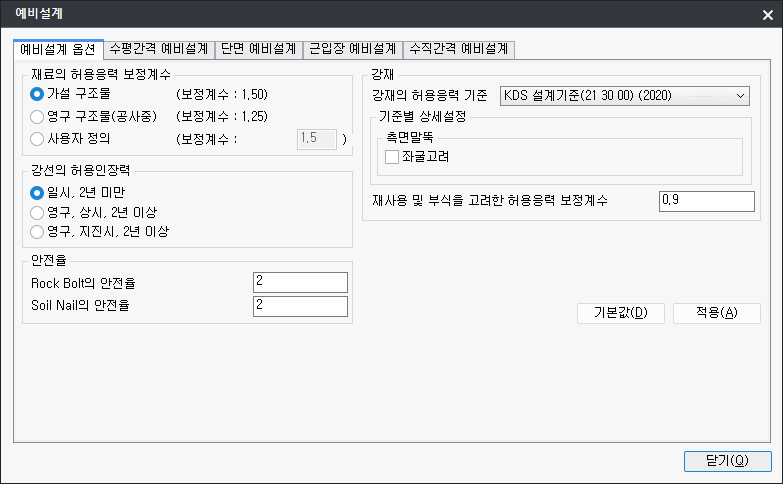The image size is (783, 484).
Task: Enable the 좌굴고려 checkbox
Action: tap(392, 156)
